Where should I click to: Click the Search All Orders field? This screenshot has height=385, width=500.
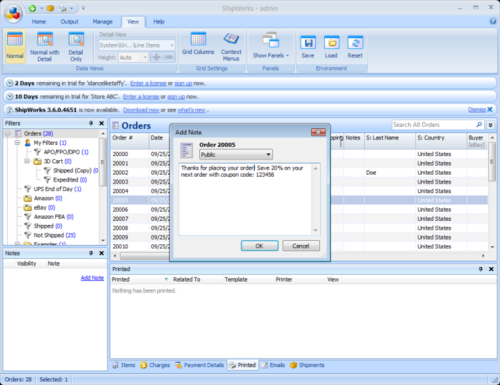click(434, 125)
